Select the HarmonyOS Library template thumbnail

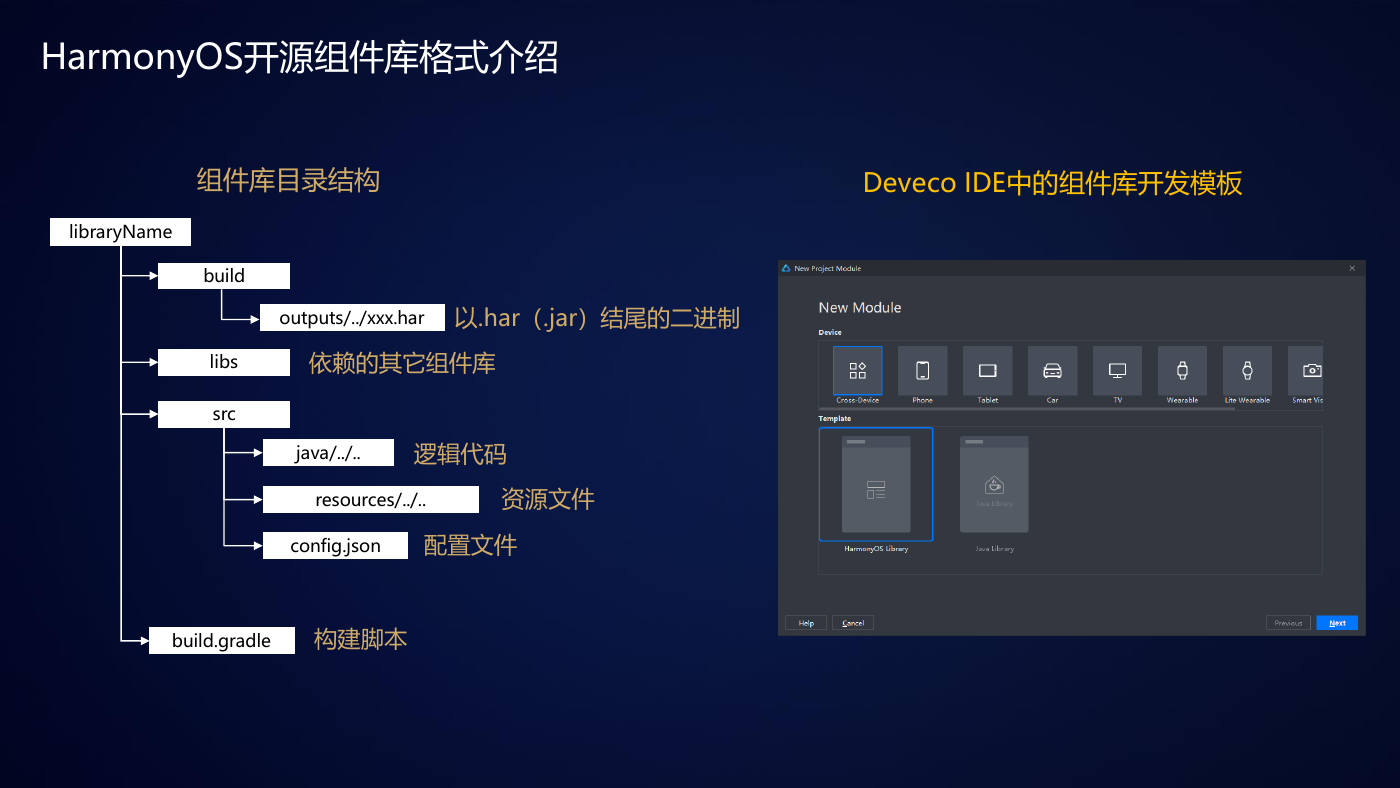876,484
